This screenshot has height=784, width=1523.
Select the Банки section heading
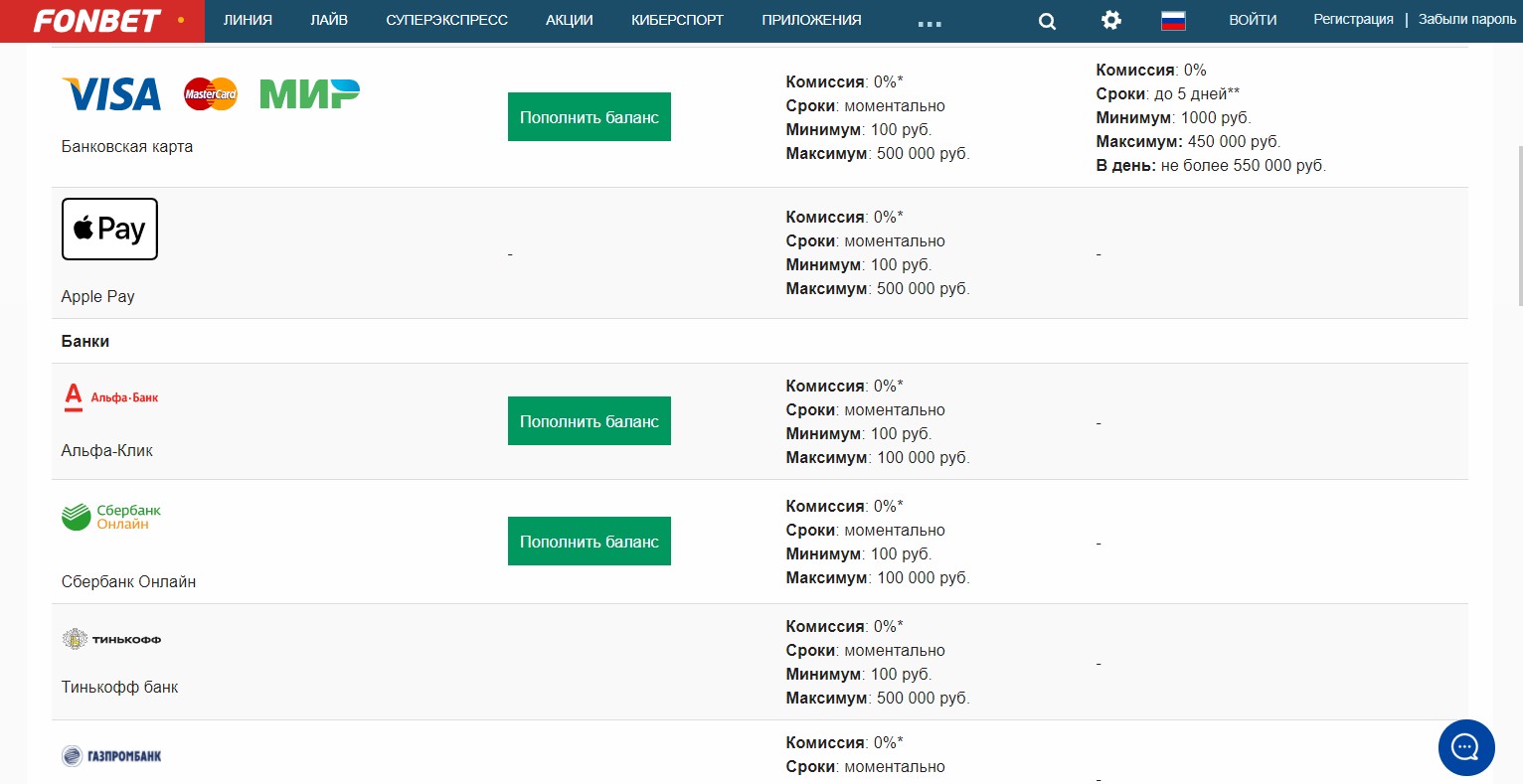(x=85, y=341)
